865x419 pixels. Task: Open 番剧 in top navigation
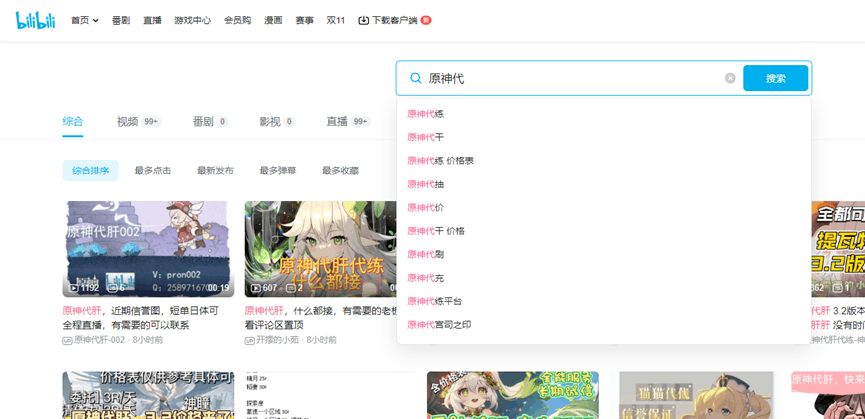point(120,20)
